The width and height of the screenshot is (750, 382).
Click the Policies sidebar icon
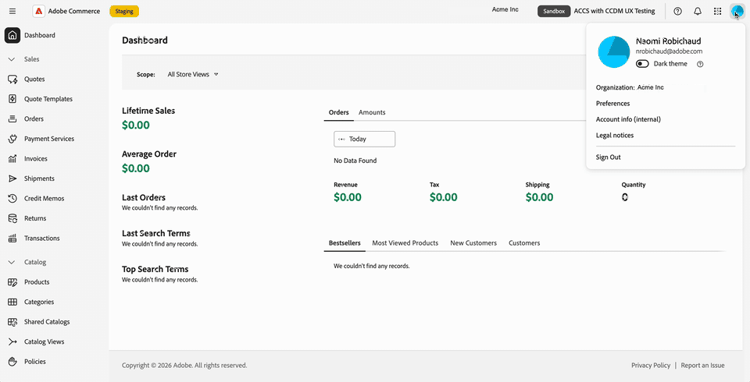point(12,362)
